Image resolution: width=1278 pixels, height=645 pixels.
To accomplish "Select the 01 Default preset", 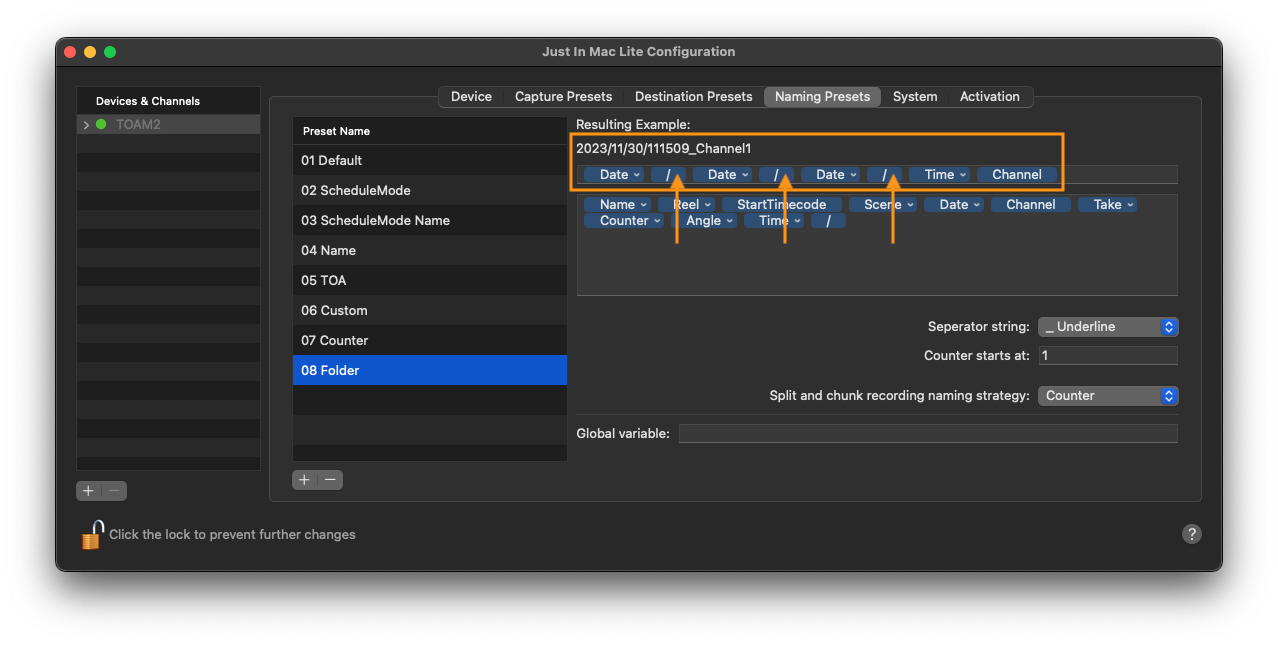I will (x=430, y=160).
